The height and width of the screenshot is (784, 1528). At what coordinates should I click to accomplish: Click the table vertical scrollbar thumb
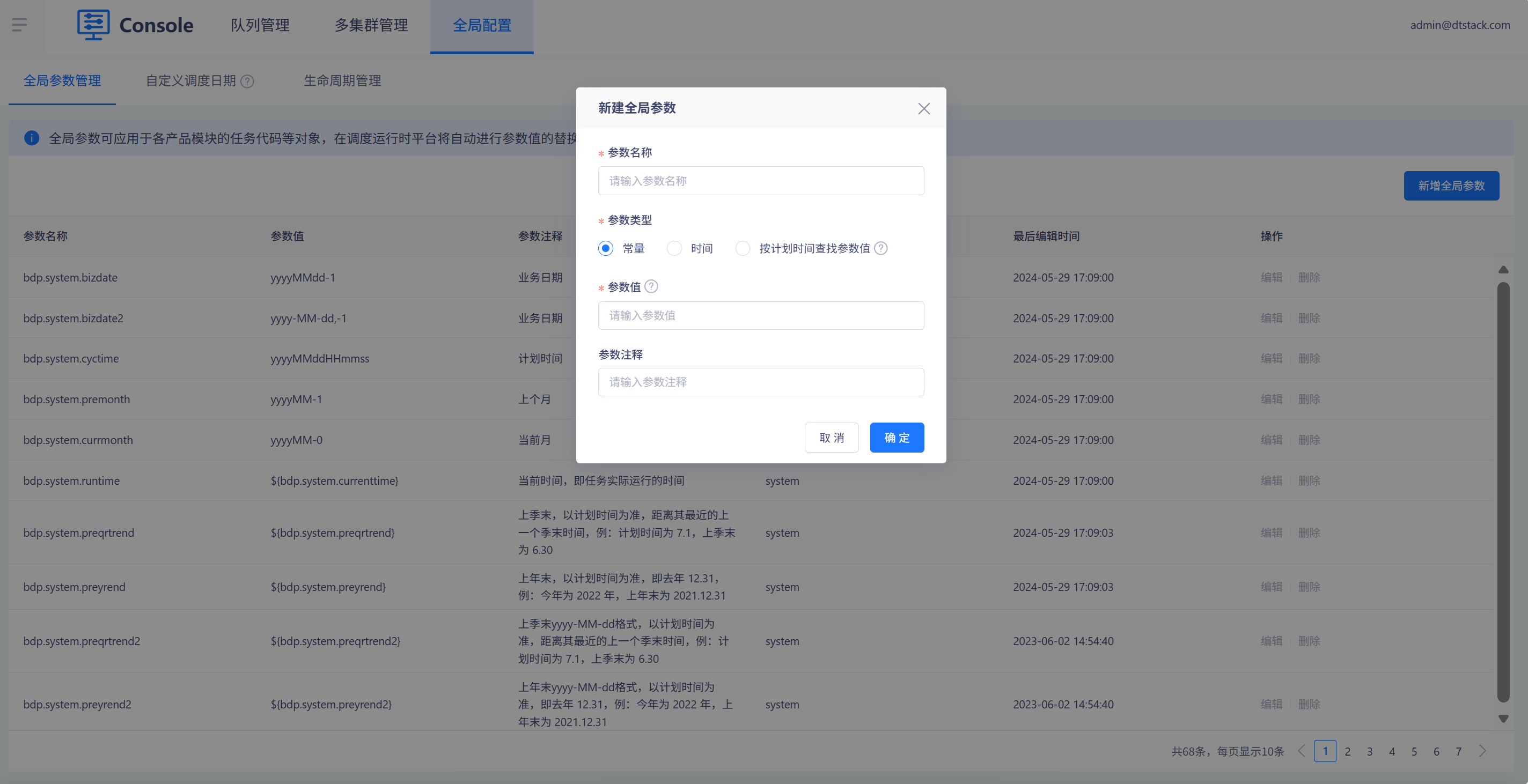coord(1503,492)
